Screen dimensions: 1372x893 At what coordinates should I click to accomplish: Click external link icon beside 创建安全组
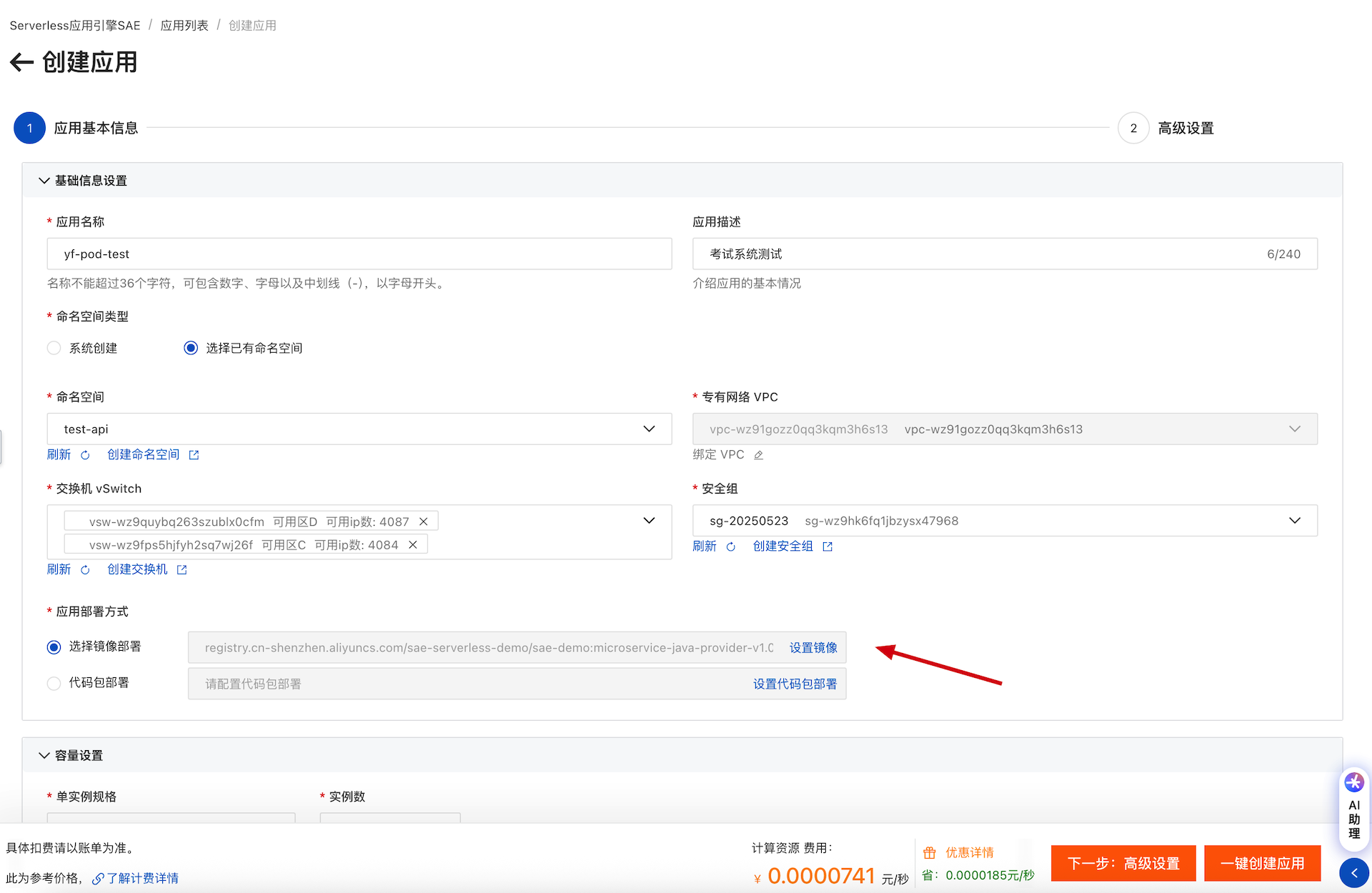(x=827, y=547)
